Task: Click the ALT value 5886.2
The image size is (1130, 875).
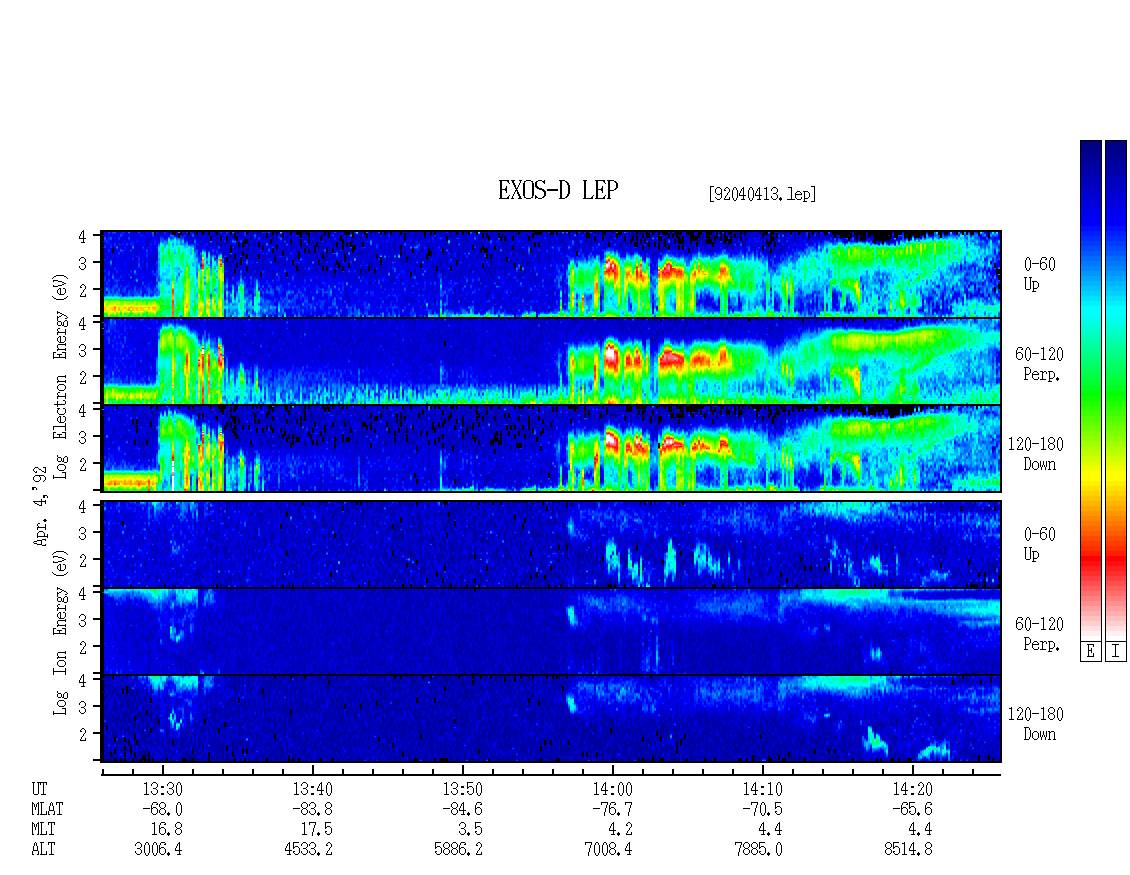Action: pos(458,850)
